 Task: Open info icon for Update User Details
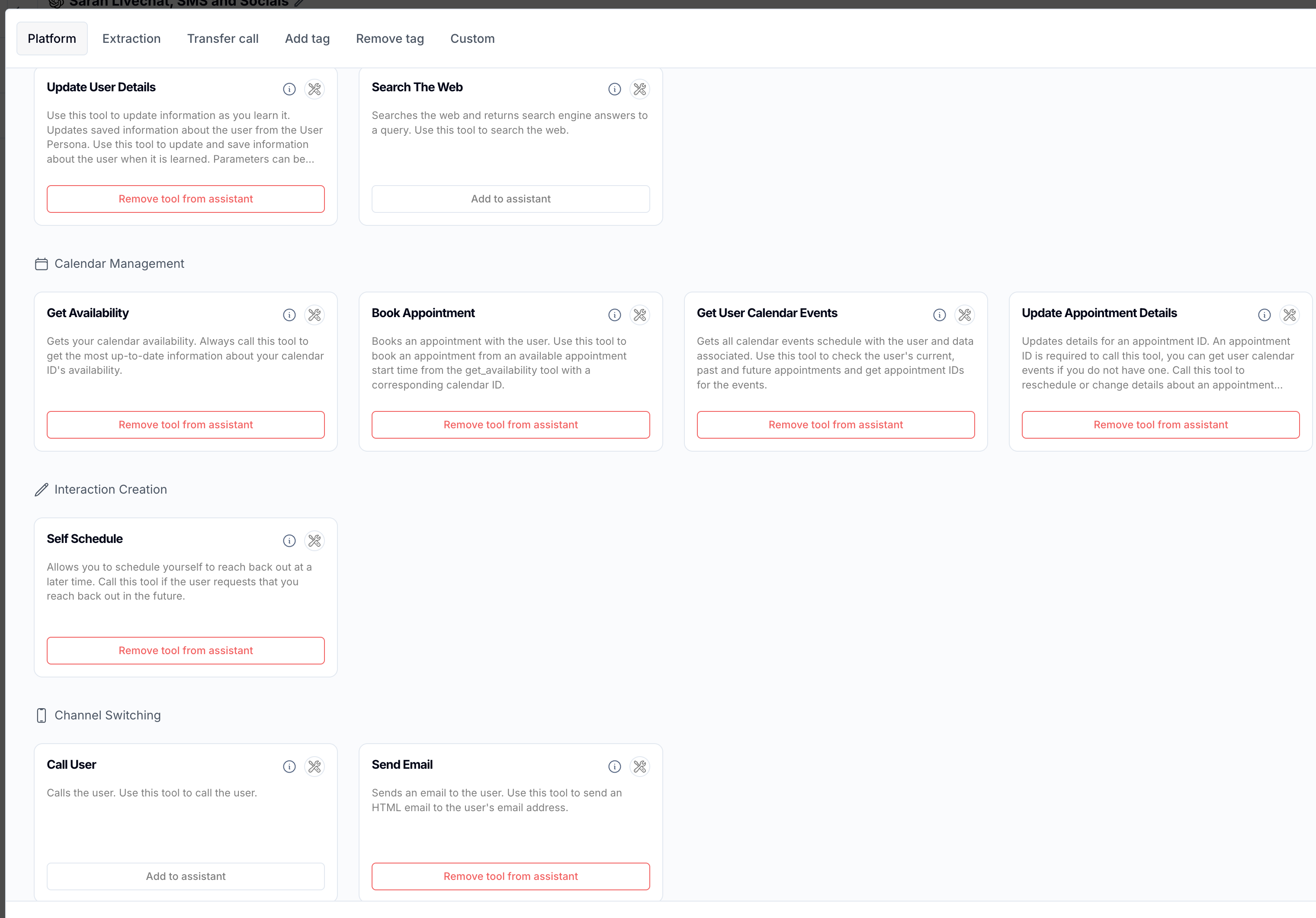pyautogui.click(x=289, y=89)
